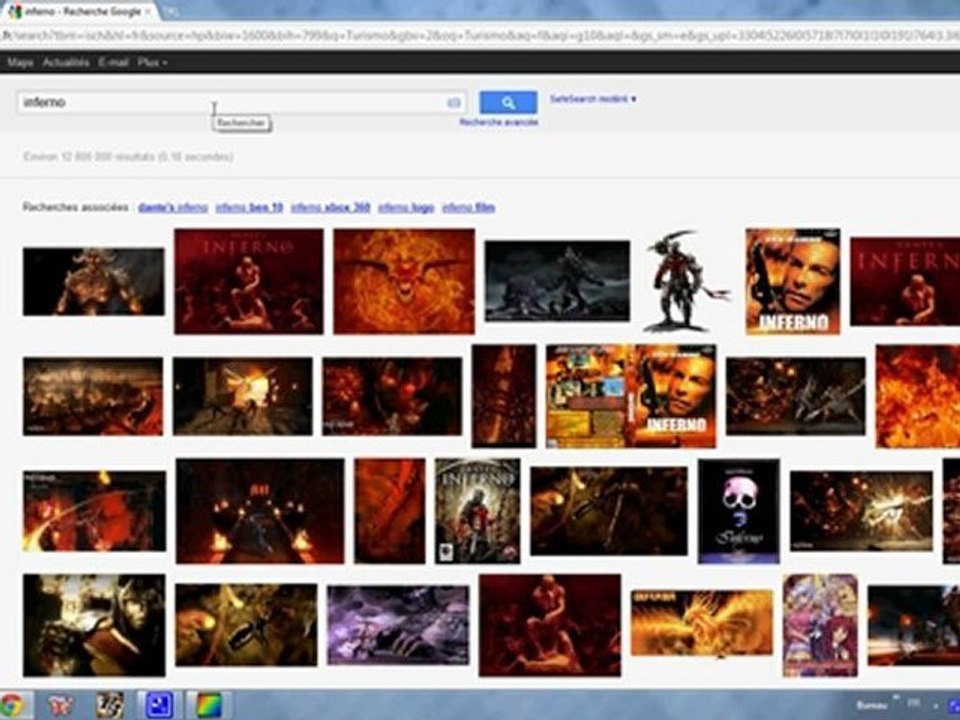960x720 pixels.
Task: Follow related search inferno logo
Action: point(406,208)
